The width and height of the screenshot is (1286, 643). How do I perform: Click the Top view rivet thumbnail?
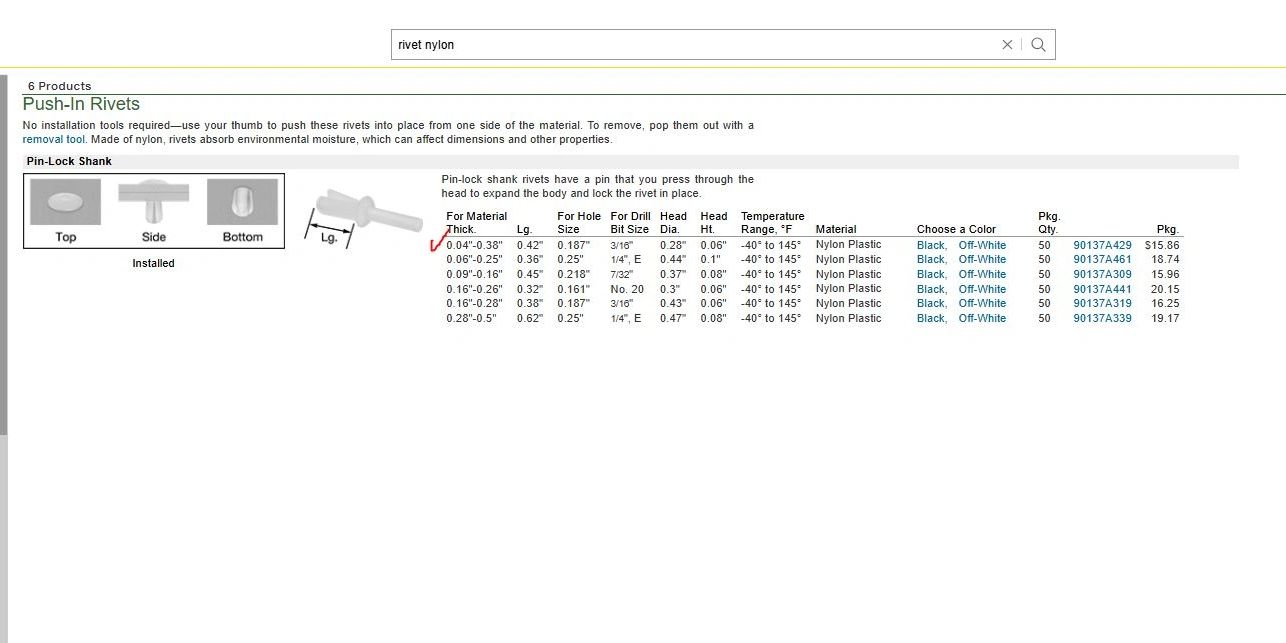point(66,203)
